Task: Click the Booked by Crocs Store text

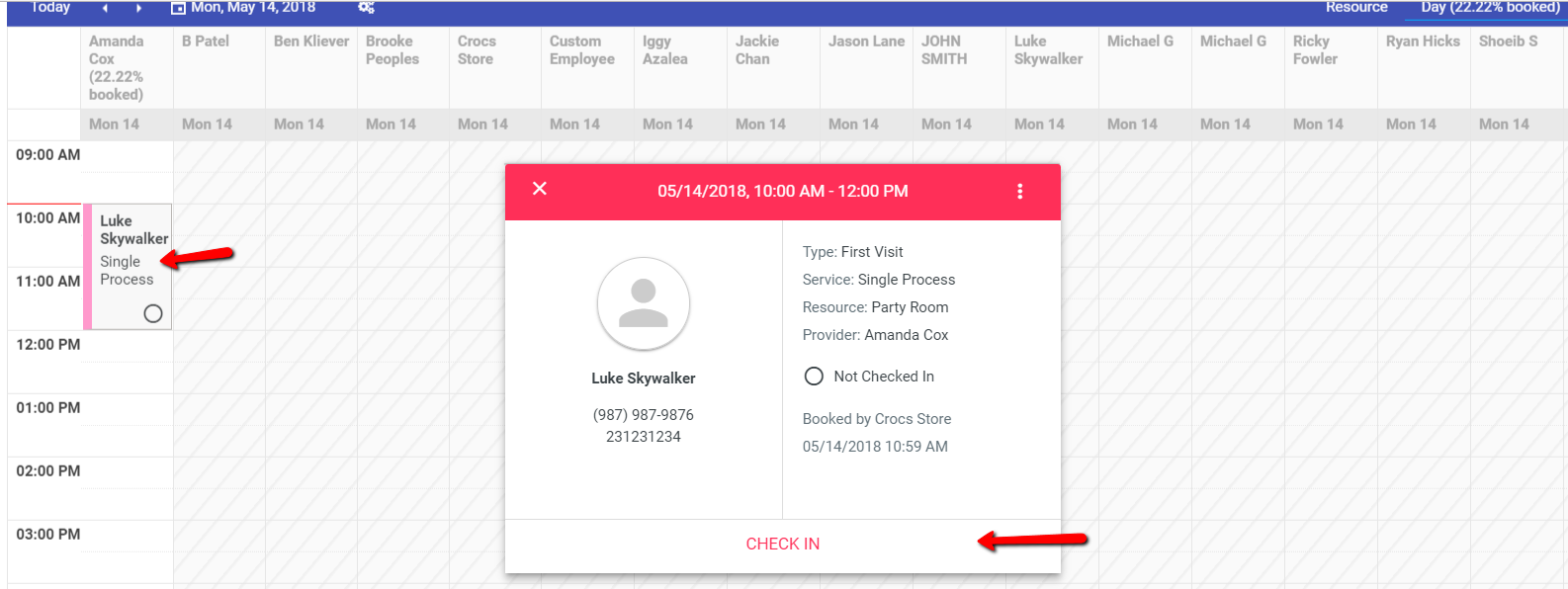Action: coord(877,419)
